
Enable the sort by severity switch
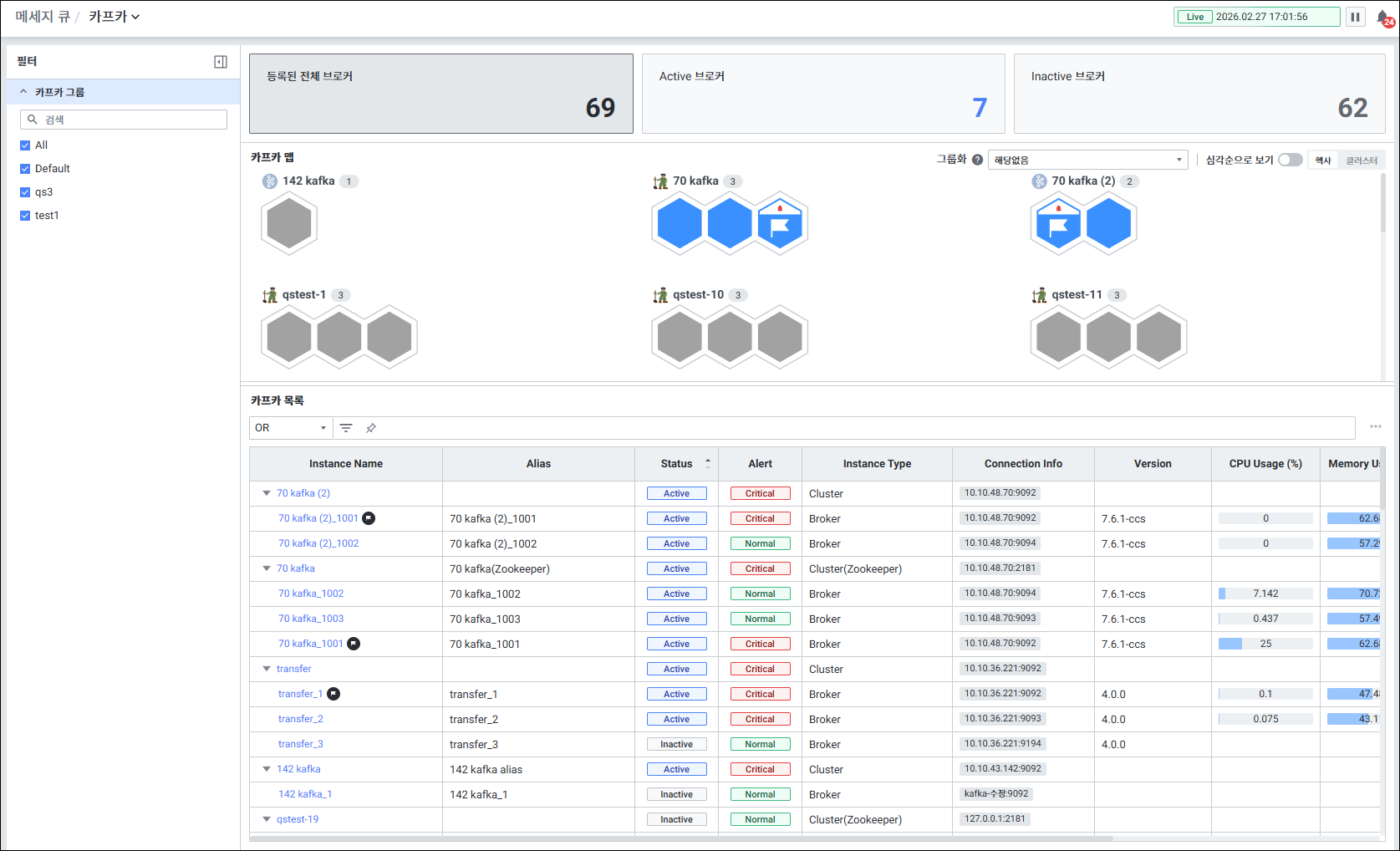pyautogui.click(x=1290, y=160)
